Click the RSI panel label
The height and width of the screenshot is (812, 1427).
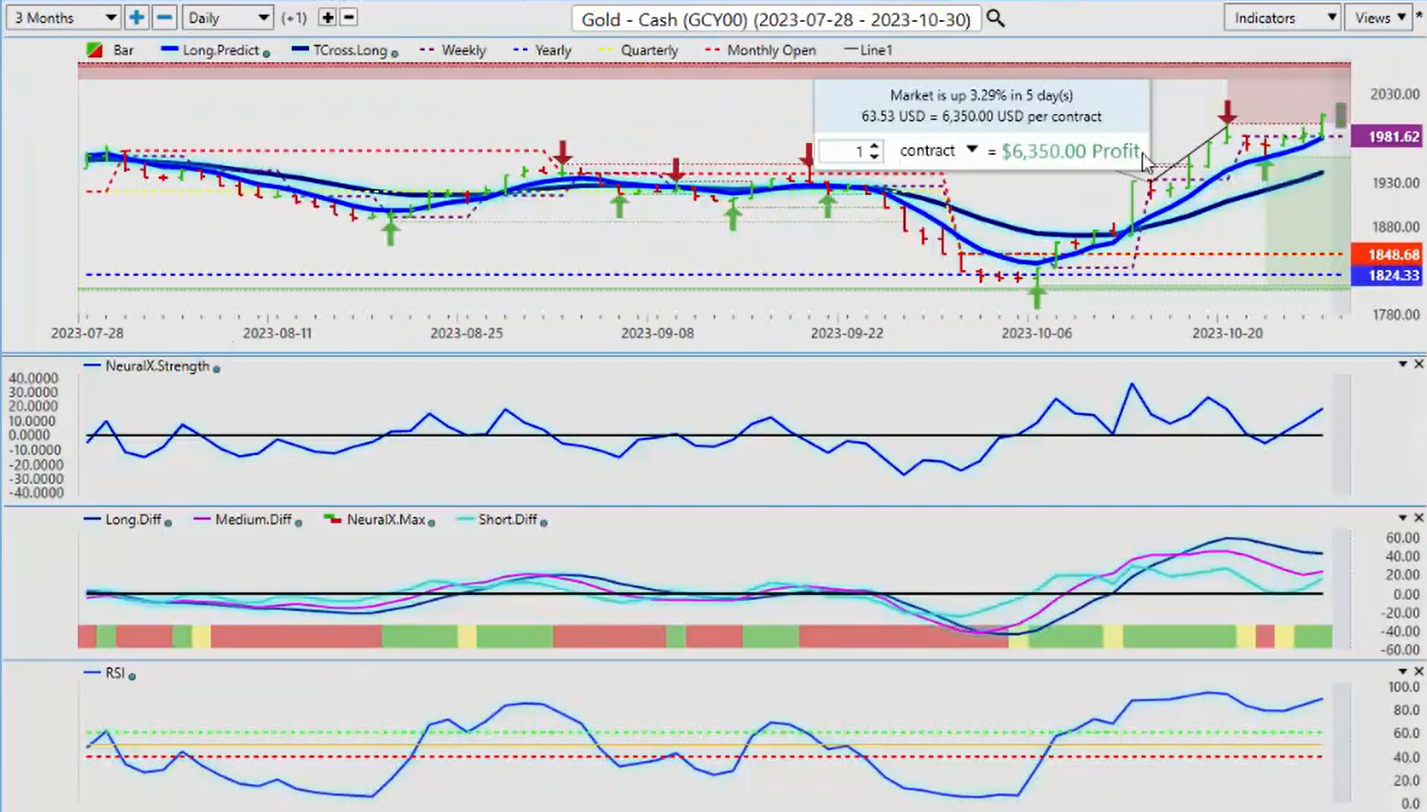[x=115, y=673]
